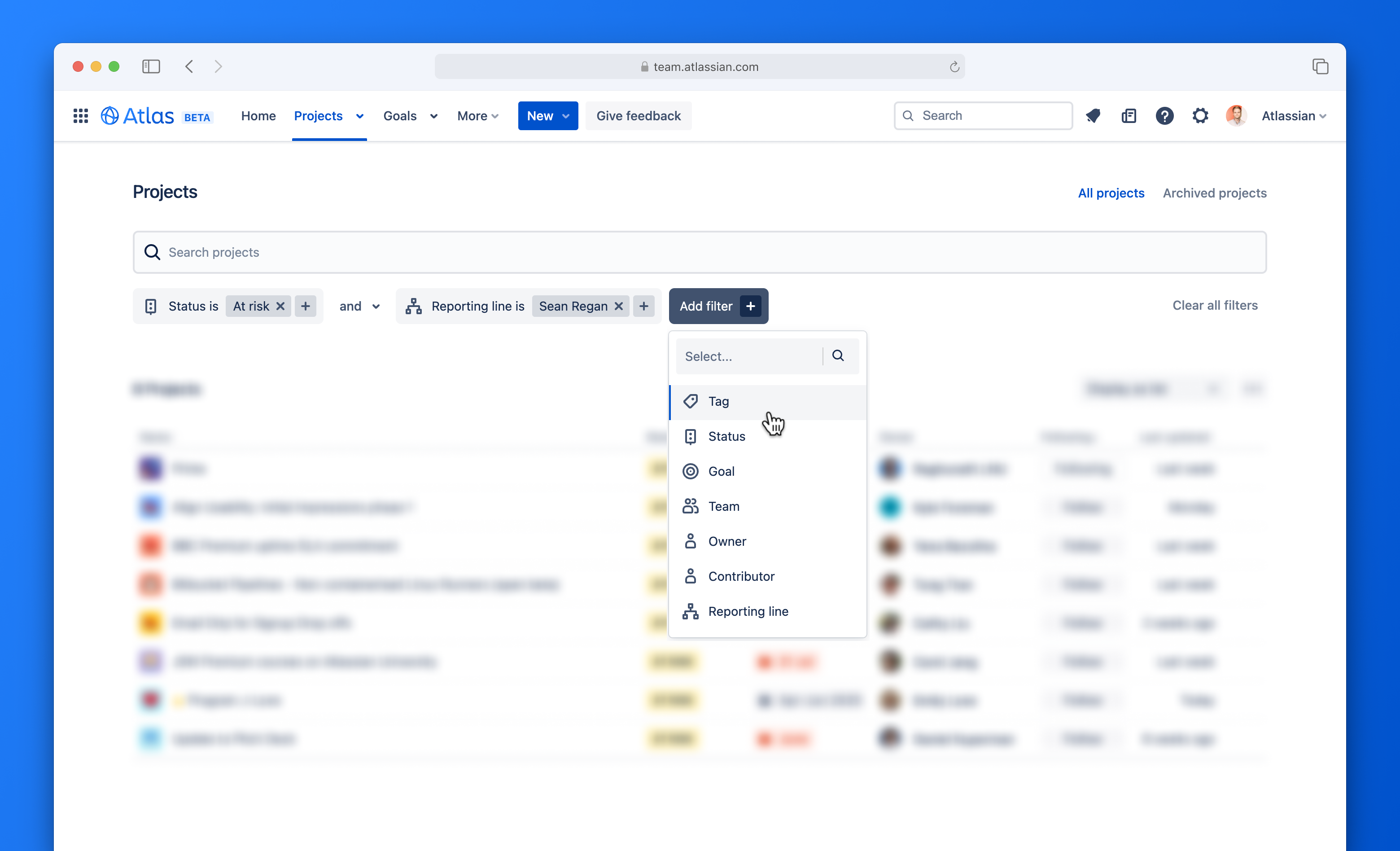Screen dimensions: 1400x851
Task: Expand the Projects nav dropdown chevron
Action: click(360, 116)
